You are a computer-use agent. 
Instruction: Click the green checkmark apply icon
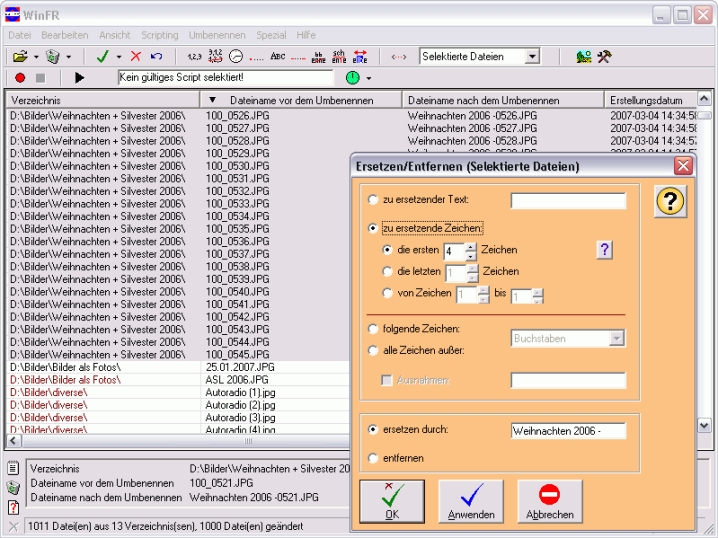pyautogui.click(x=102, y=57)
